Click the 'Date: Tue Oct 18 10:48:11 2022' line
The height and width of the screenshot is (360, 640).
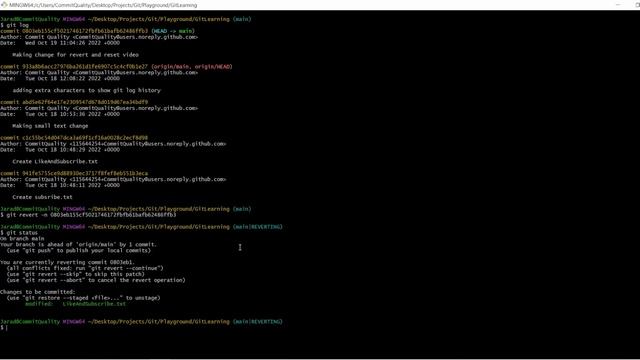(60, 185)
